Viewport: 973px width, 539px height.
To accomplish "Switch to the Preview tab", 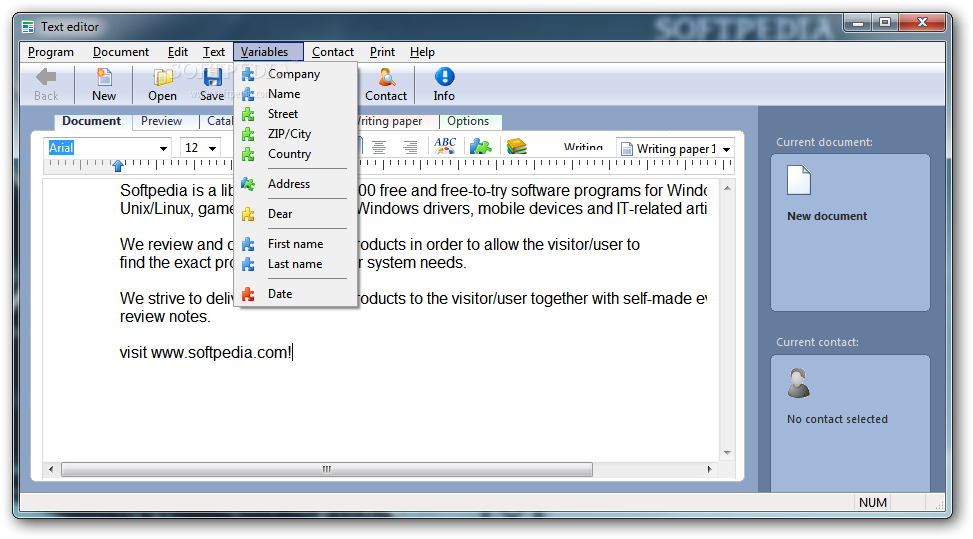I will (161, 121).
